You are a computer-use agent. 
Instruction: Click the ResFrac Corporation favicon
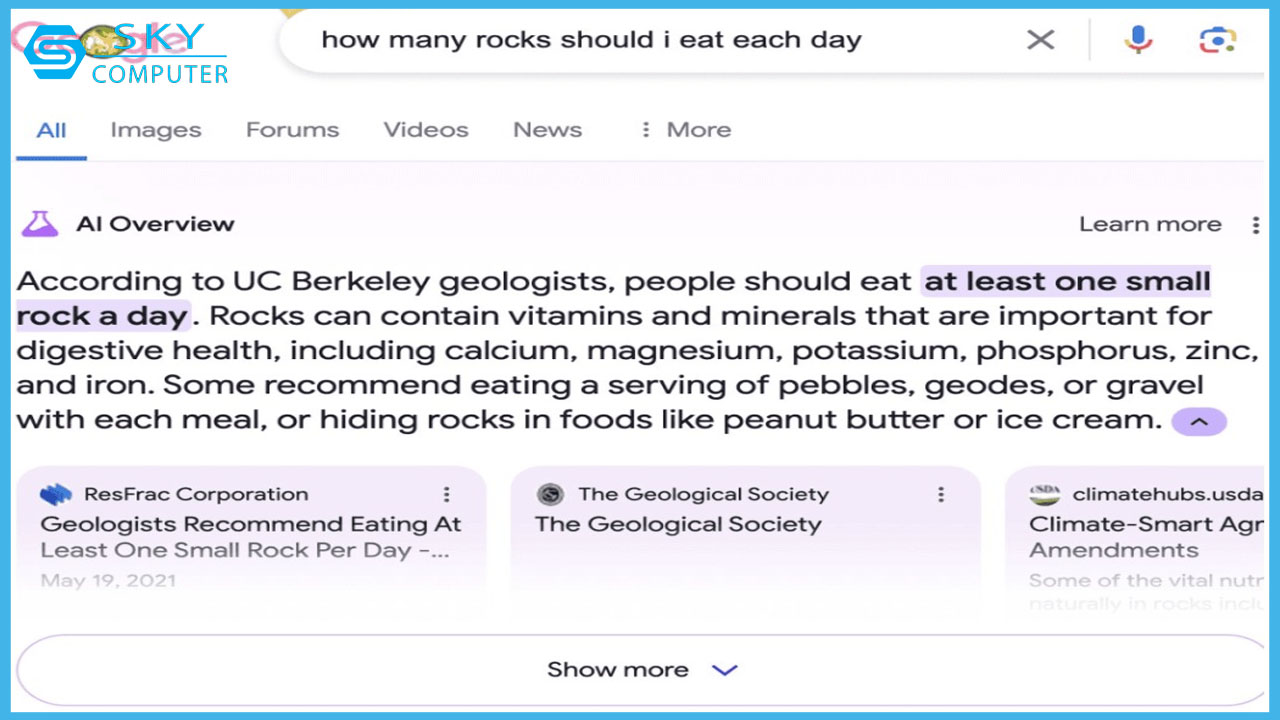pyautogui.click(x=56, y=494)
